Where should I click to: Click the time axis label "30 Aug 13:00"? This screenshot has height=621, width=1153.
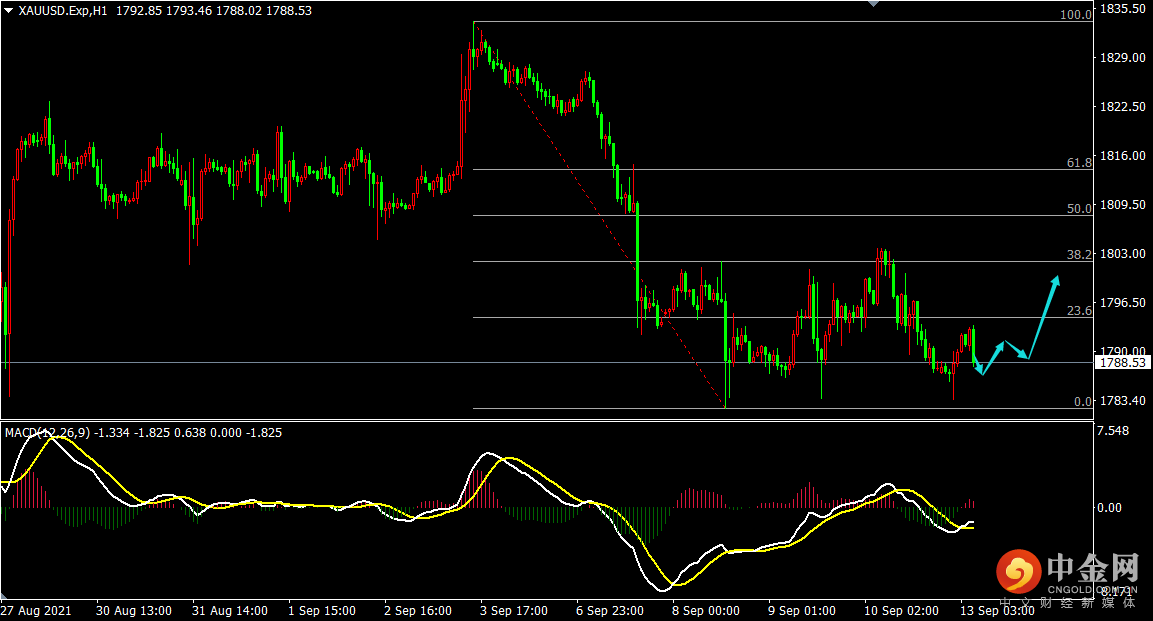(x=134, y=611)
